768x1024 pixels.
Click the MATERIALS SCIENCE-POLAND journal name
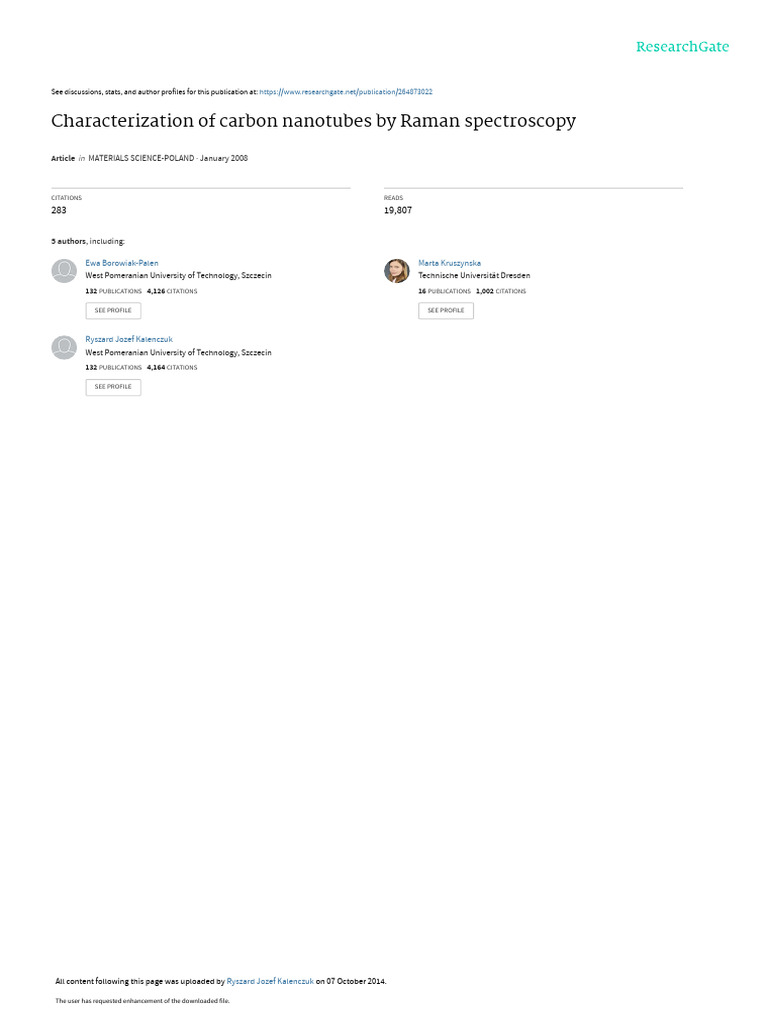[141, 158]
